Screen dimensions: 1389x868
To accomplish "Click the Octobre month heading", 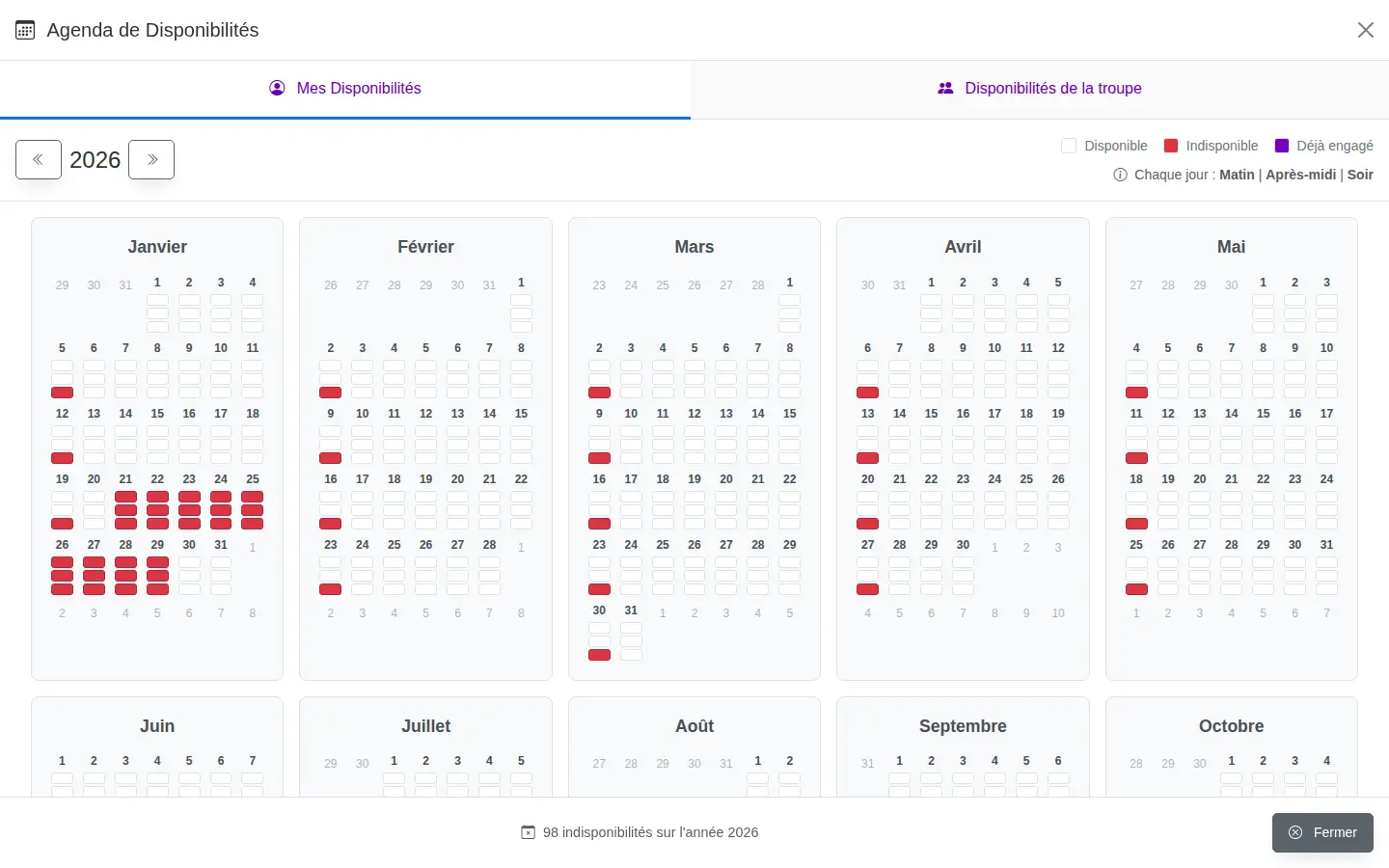I will point(1231,726).
